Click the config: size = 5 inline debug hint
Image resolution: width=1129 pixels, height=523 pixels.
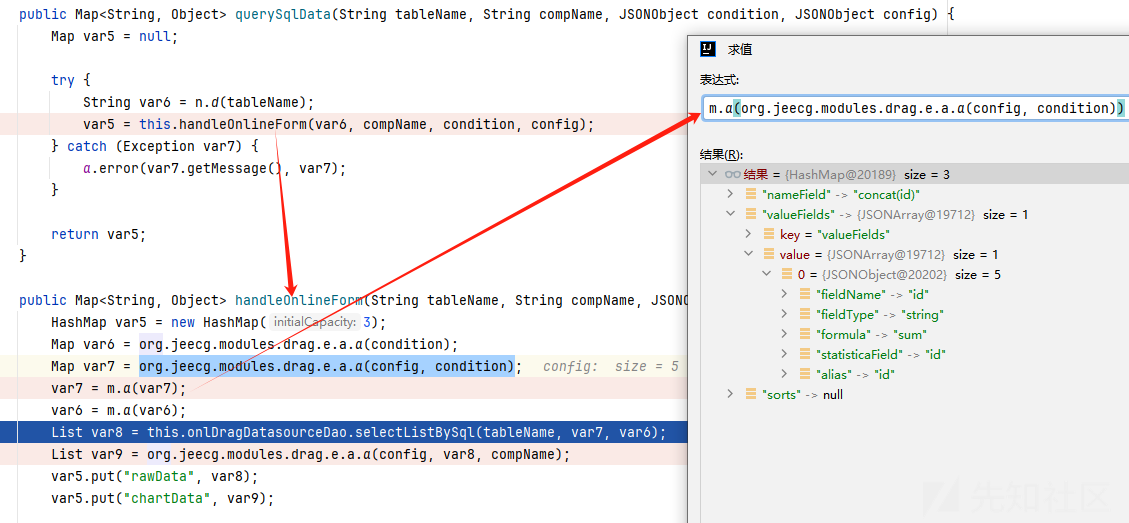(x=611, y=367)
